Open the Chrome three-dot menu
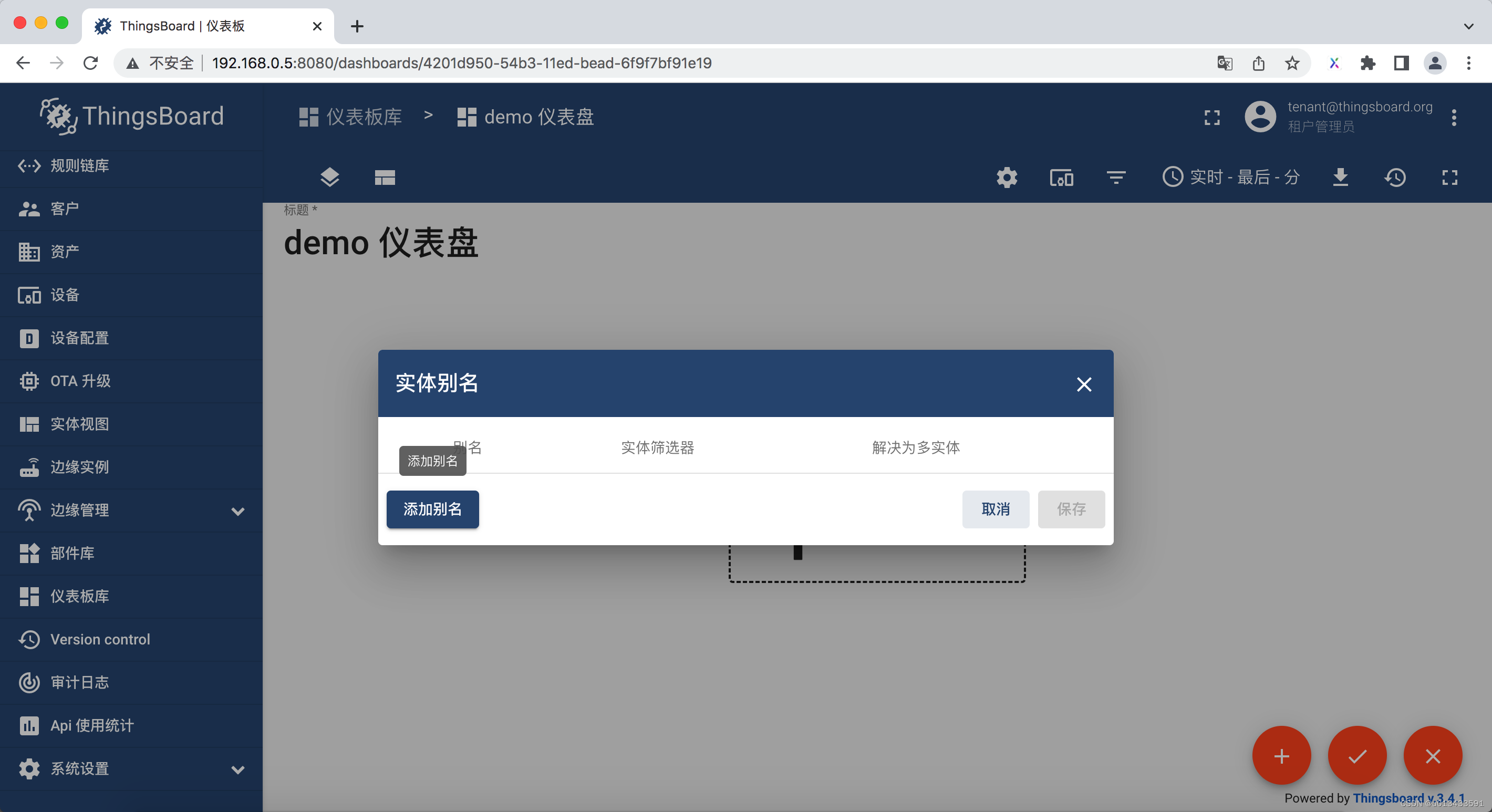 pos(1468,63)
